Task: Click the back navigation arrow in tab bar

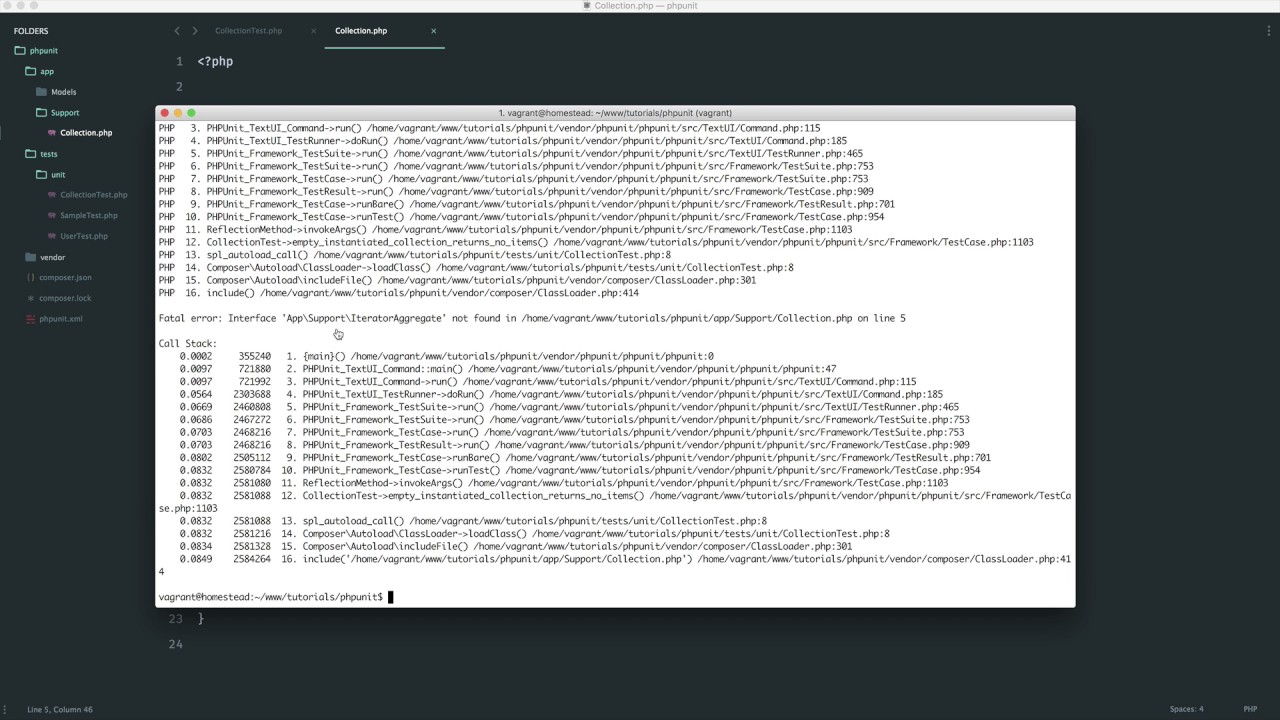Action: 177,31
